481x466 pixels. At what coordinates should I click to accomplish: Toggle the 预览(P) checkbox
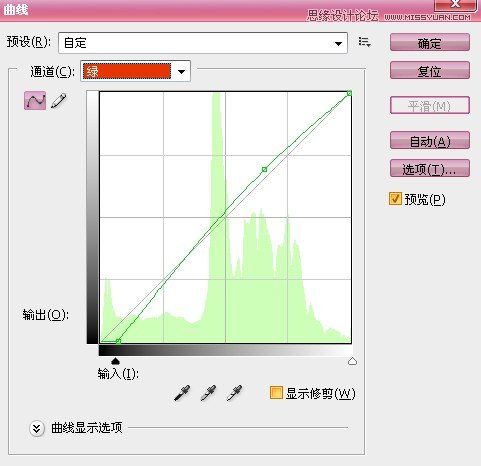point(395,199)
